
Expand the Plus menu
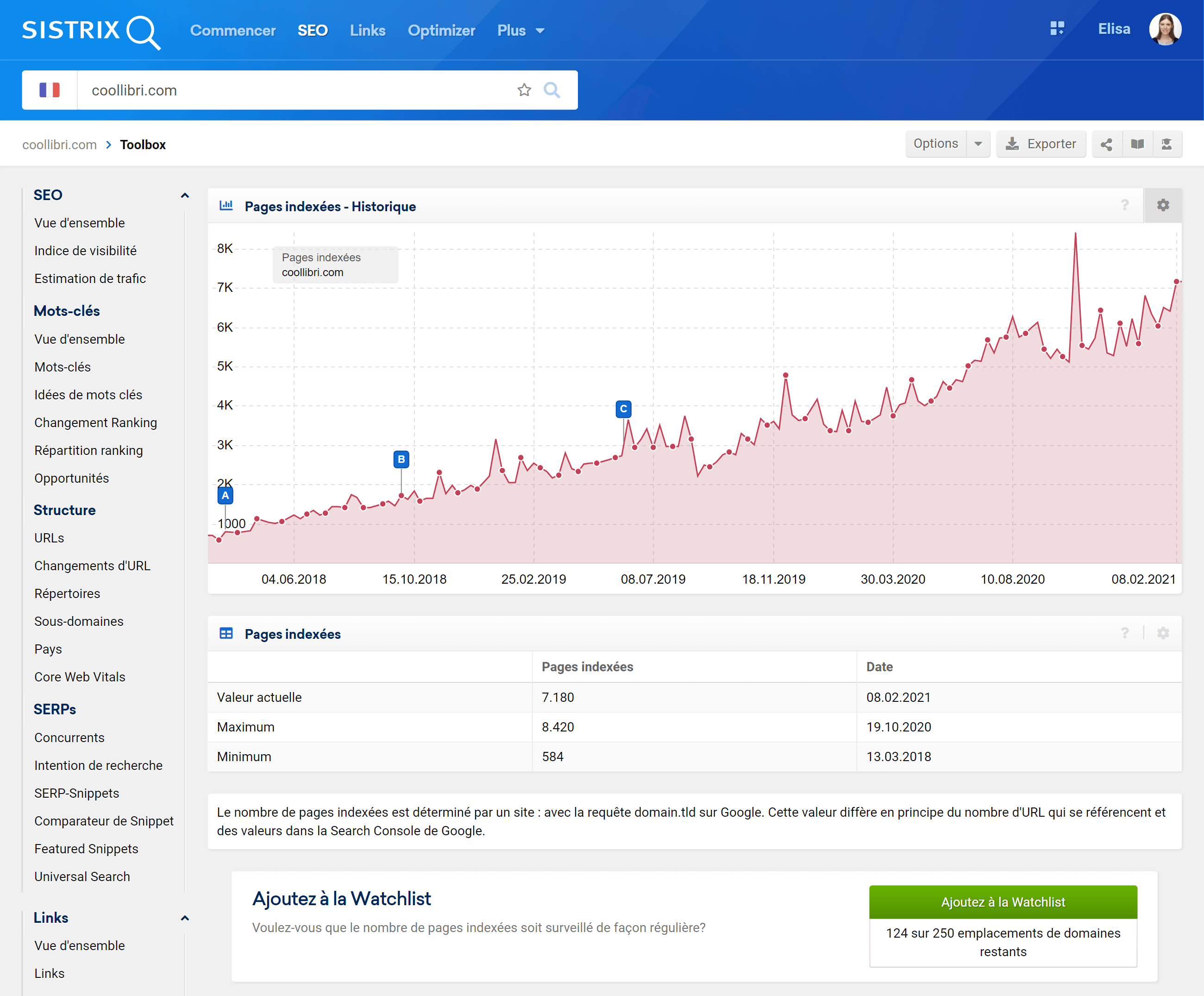click(x=520, y=31)
